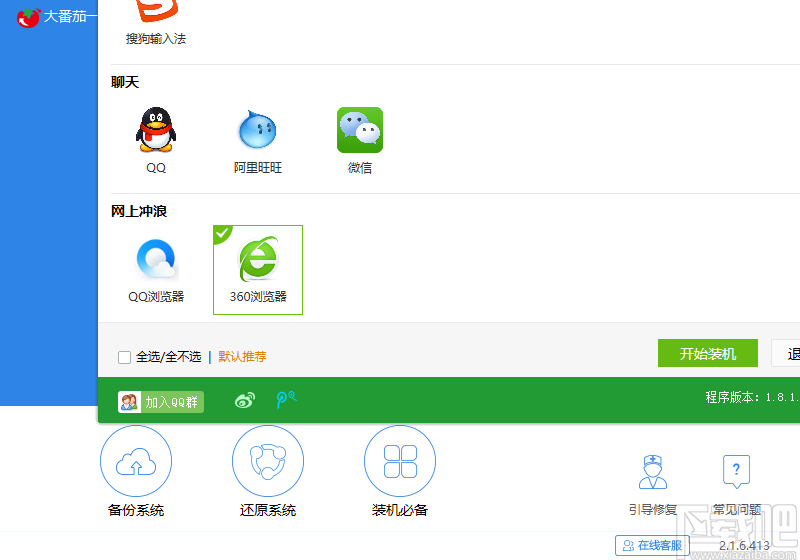The image size is (800, 560).
Task: Open 引导修复 doctor icon
Action: pyautogui.click(x=653, y=472)
